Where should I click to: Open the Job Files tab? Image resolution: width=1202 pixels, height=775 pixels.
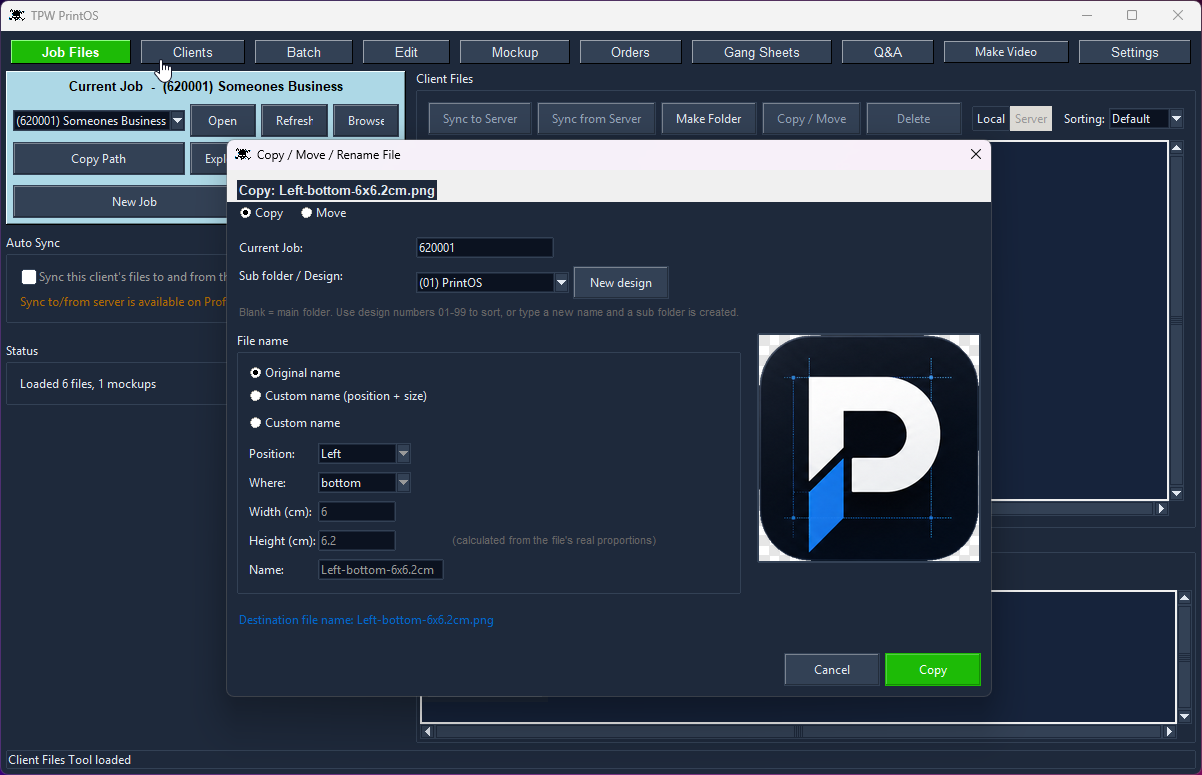click(70, 52)
